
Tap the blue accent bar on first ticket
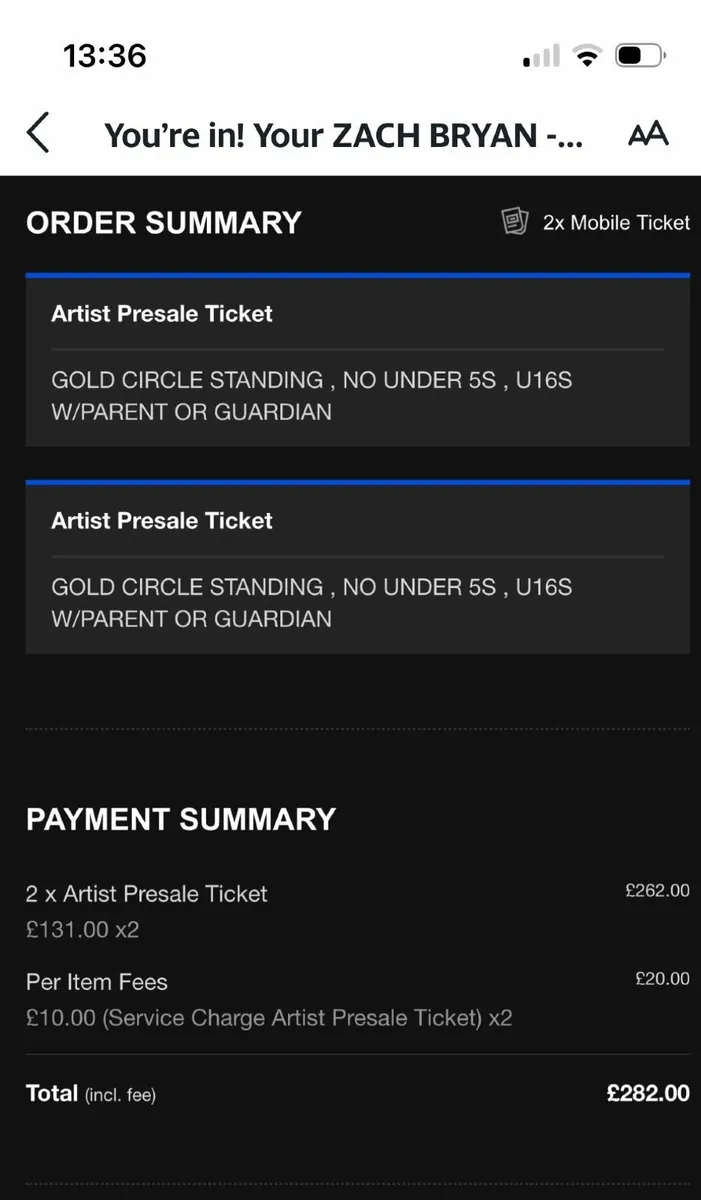click(356, 274)
